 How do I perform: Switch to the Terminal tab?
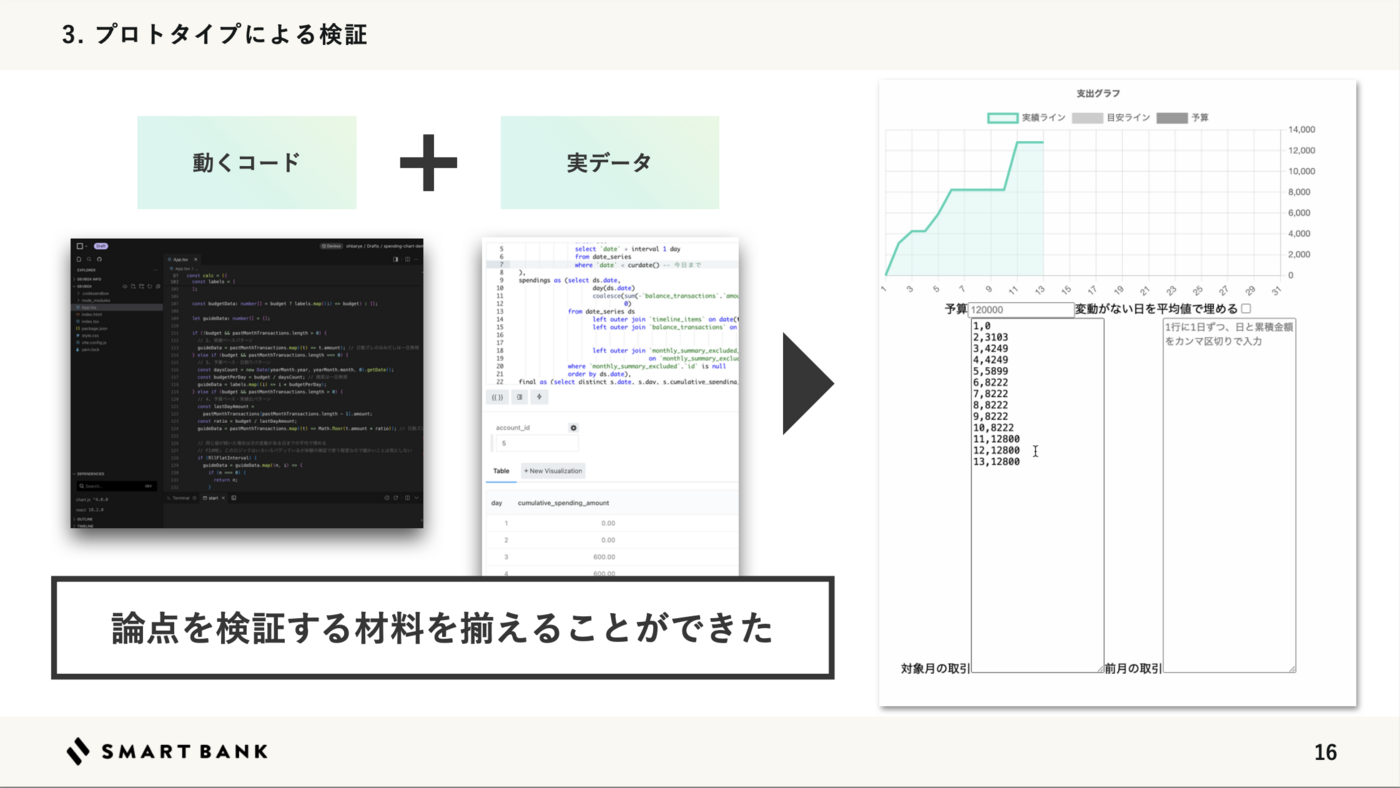(x=179, y=498)
